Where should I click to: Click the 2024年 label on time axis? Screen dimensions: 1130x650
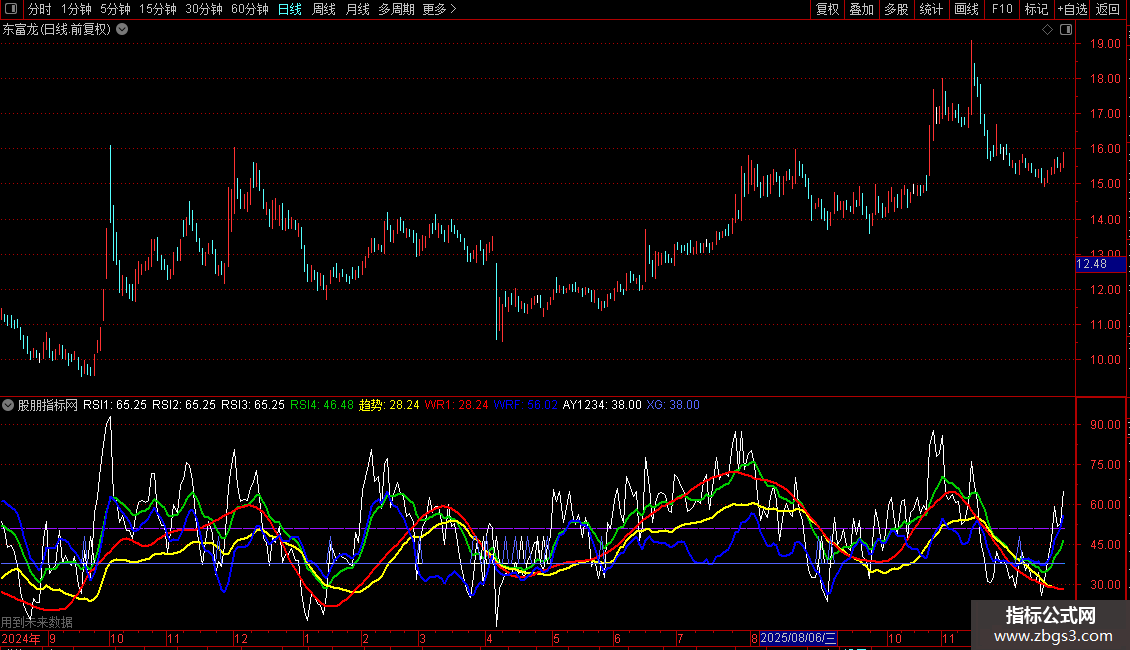click(x=21, y=638)
